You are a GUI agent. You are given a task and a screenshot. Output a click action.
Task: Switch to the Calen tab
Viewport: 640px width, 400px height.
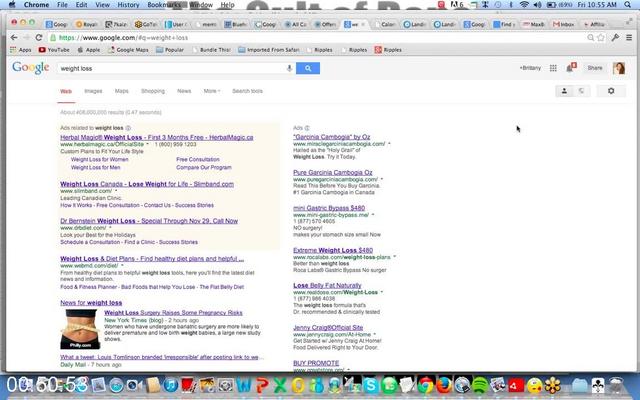point(384,24)
